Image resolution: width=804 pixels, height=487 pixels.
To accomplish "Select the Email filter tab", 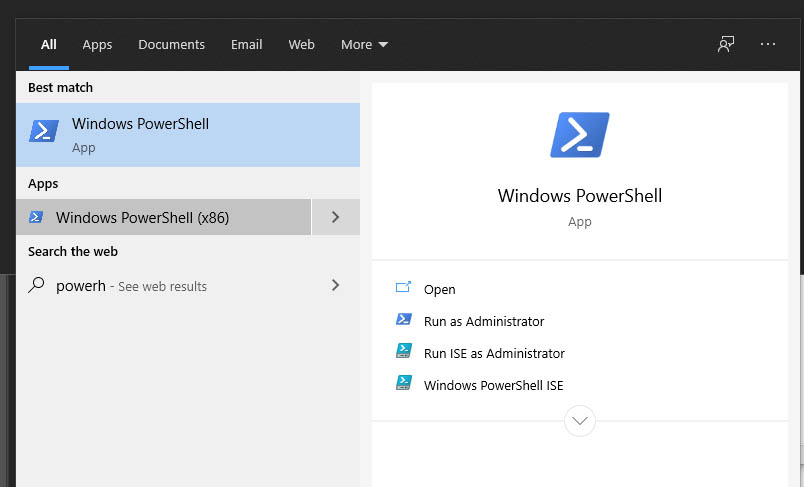I will [x=246, y=44].
